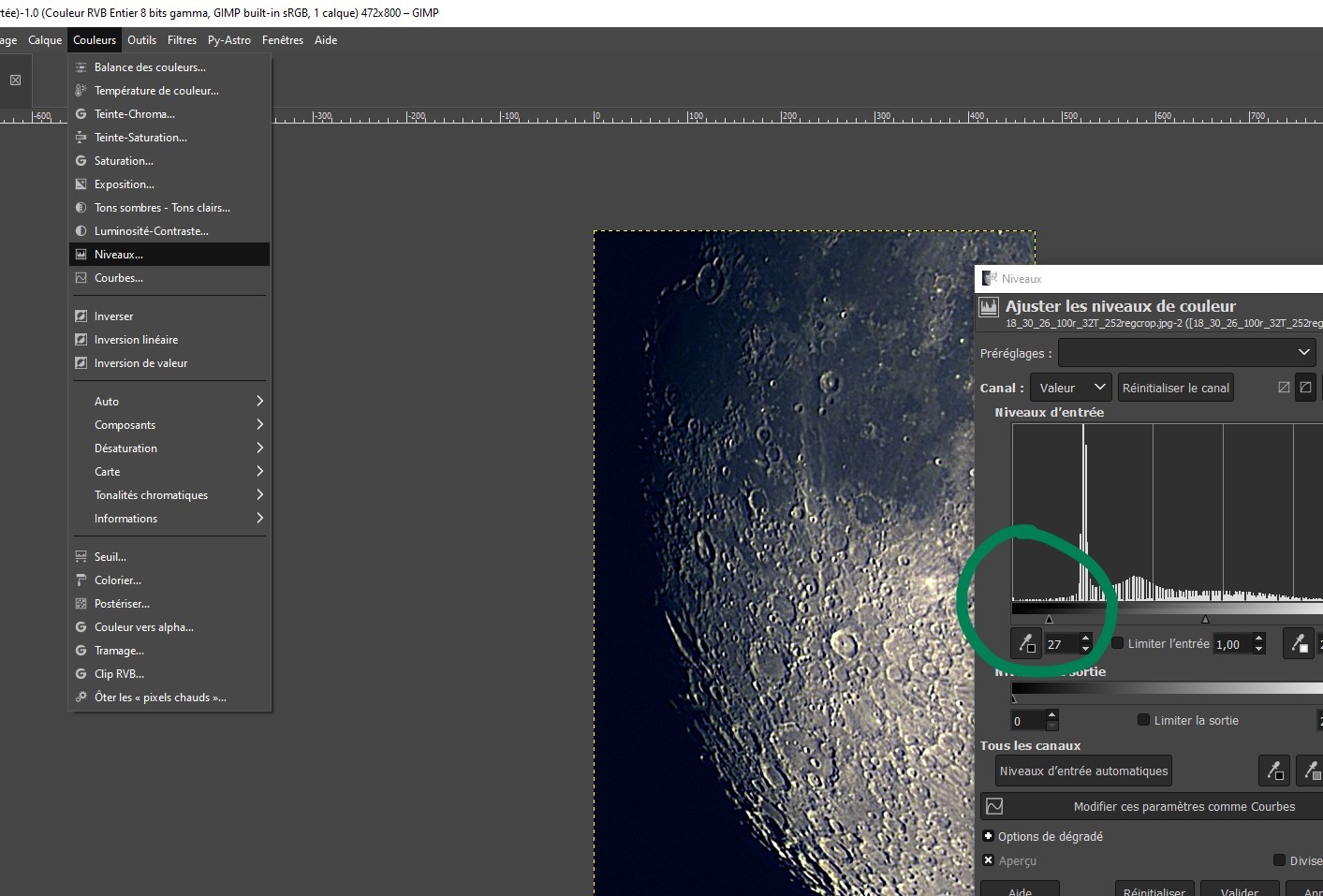1323x896 pixels.
Task: Toggle the Aperçu preview checkbox
Action: (988, 860)
